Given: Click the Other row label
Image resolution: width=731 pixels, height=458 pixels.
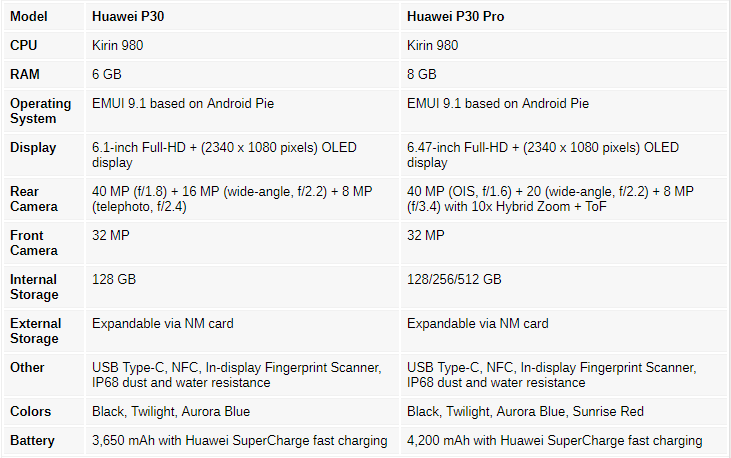Looking at the screenshot, I should coord(27,367).
